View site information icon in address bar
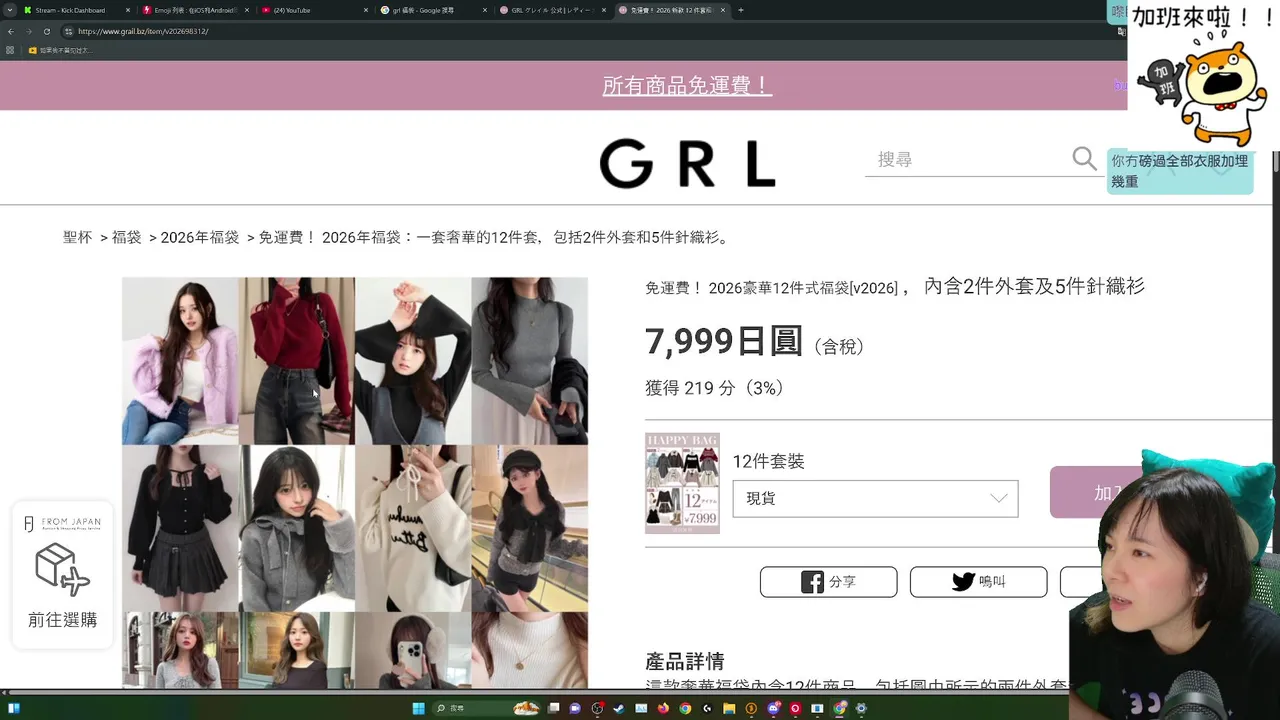 68,31
